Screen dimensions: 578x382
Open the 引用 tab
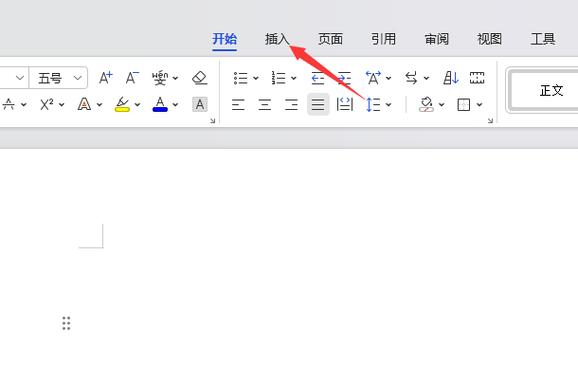383,39
